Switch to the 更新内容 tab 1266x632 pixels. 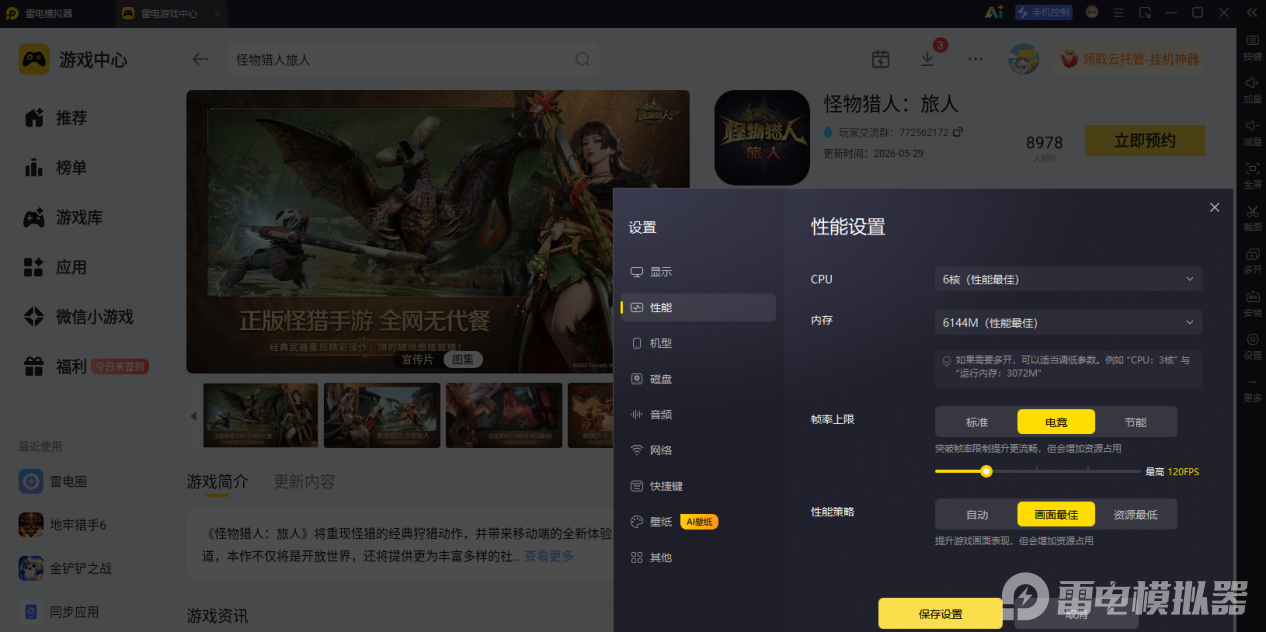point(304,481)
